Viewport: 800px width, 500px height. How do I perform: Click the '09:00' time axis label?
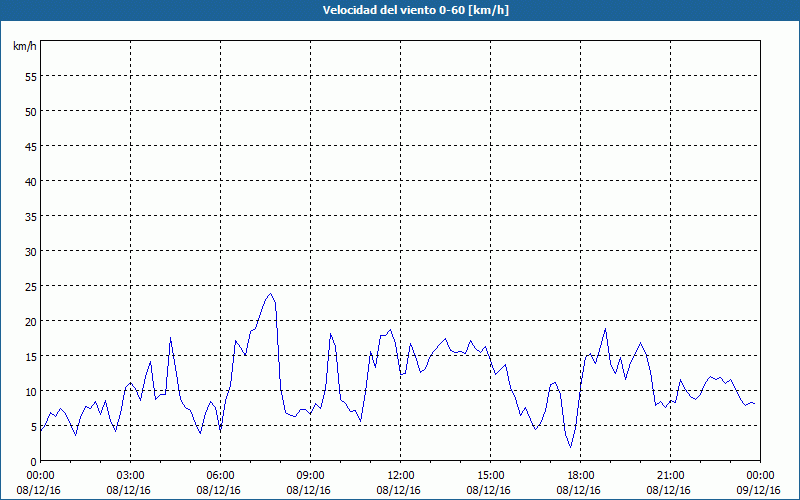[310, 476]
